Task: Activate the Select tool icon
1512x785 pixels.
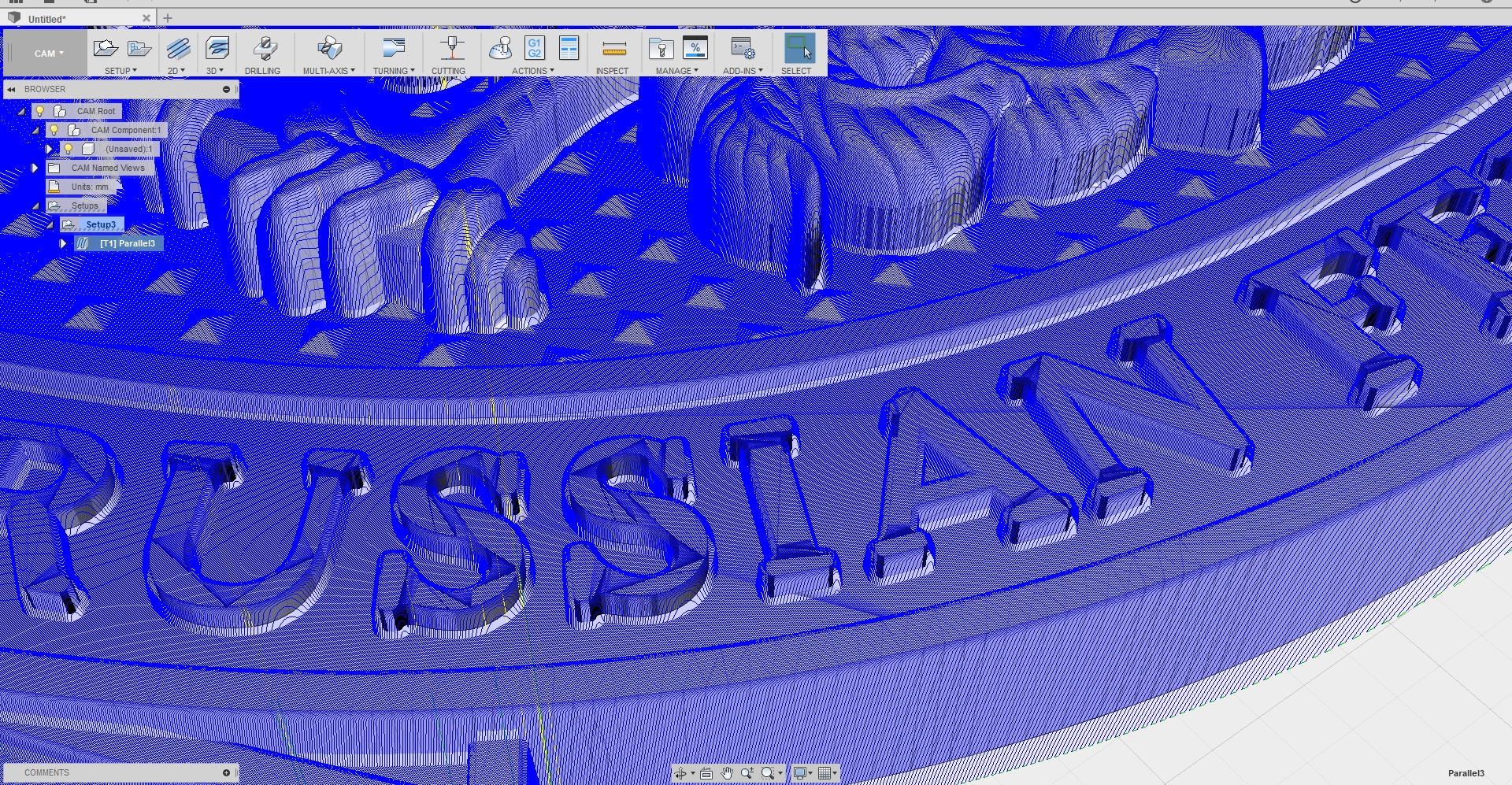Action: coord(799,49)
